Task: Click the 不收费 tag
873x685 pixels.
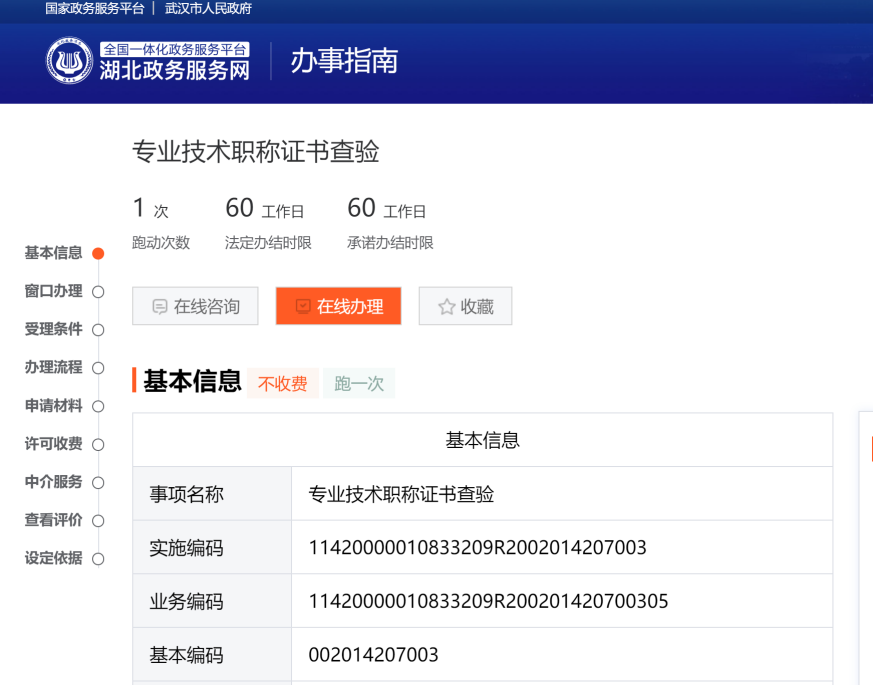Action: click(283, 384)
